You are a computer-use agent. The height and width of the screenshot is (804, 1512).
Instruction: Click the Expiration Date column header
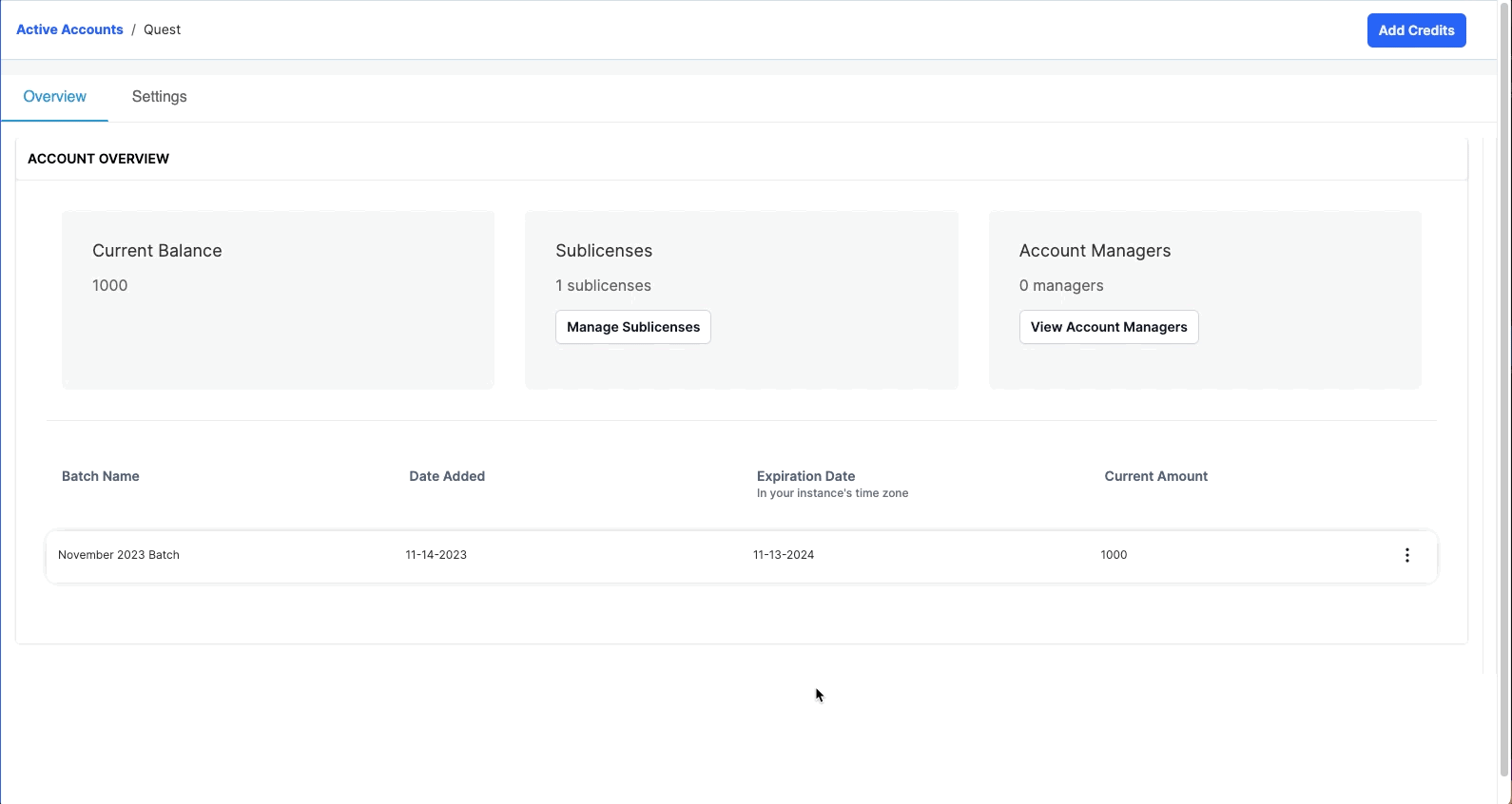806,476
